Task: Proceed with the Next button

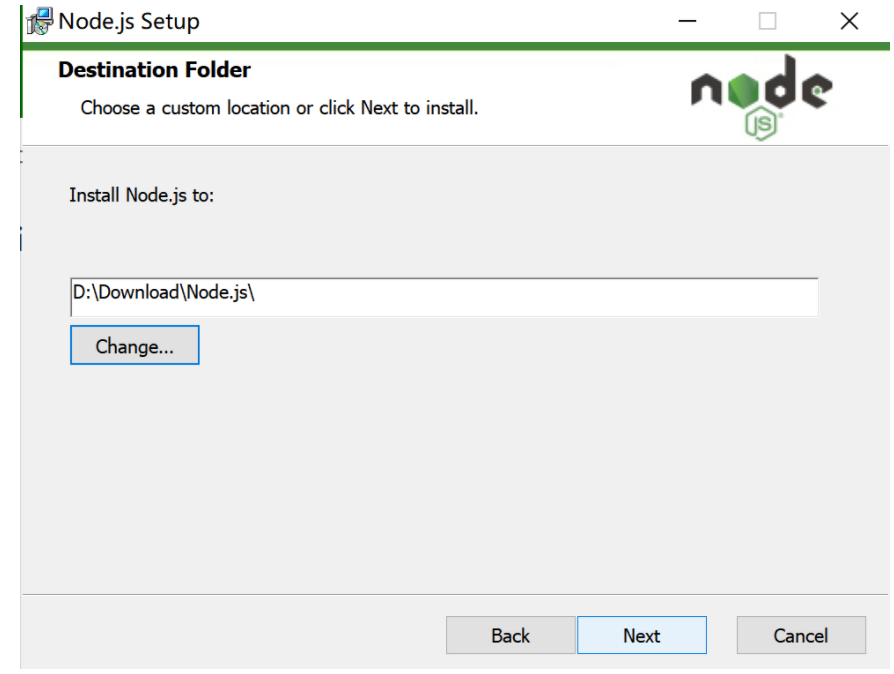Action: pos(641,635)
